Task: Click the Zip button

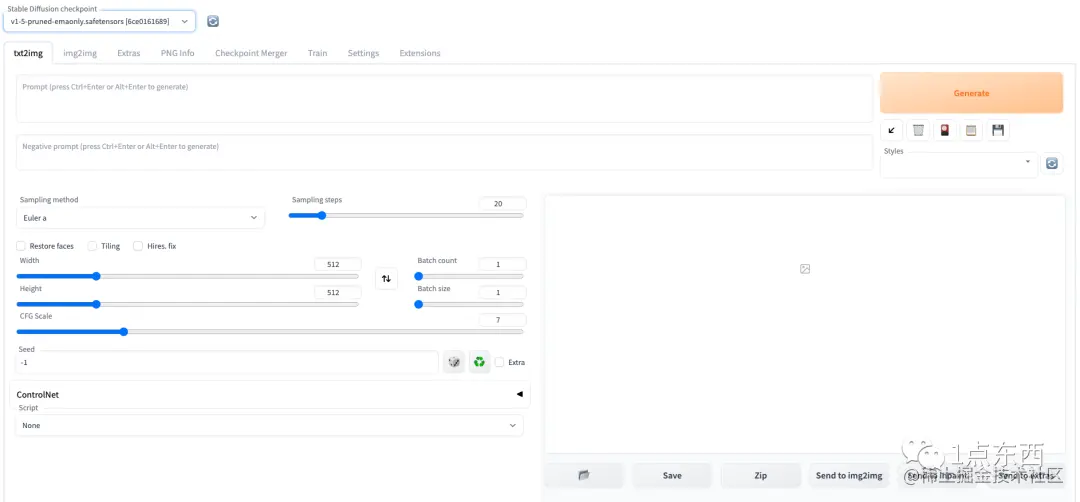Action: pyautogui.click(x=760, y=475)
